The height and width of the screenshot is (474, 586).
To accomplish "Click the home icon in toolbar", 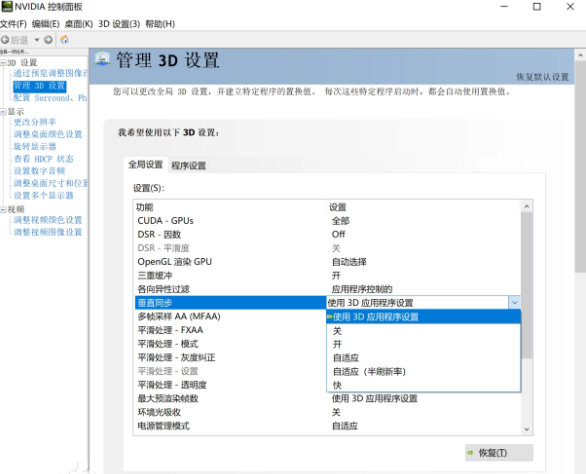I will (x=65, y=39).
